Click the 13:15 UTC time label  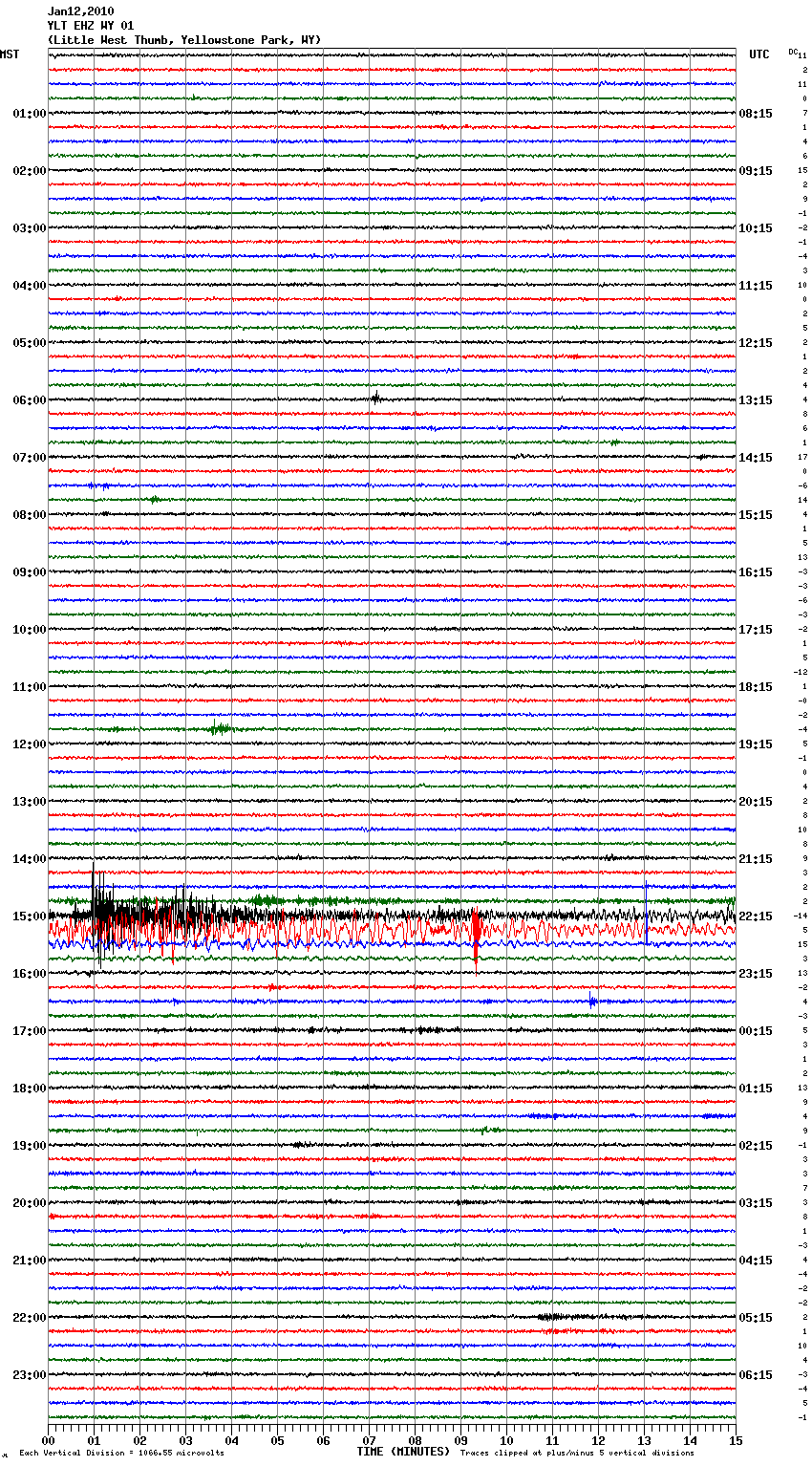756,400
